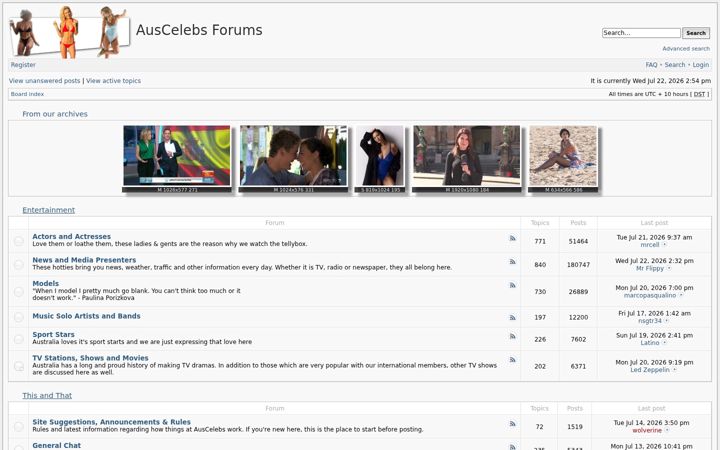
Task: Open RSS feed icon in Models row
Action: [x=512, y=286]
